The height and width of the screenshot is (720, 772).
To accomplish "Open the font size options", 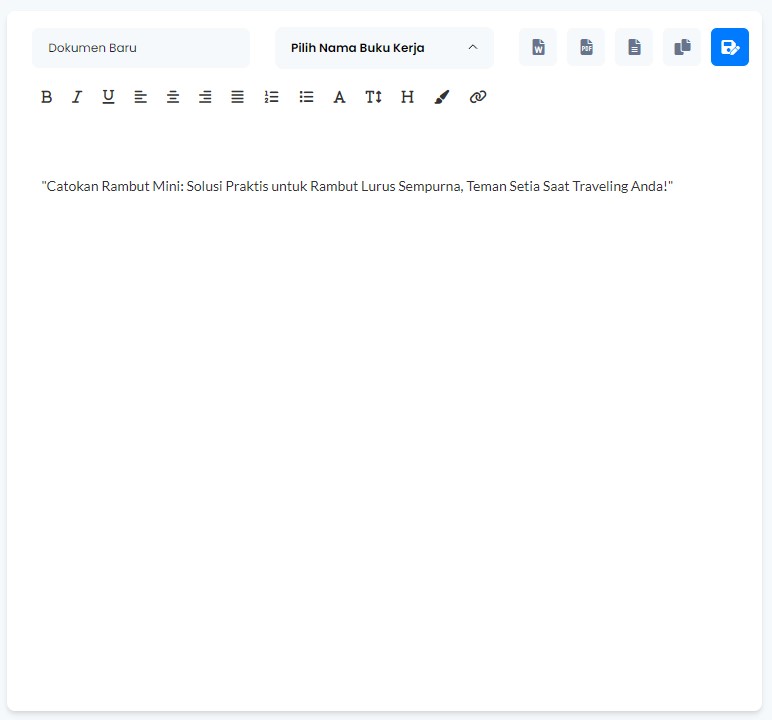I will point(373,97).
